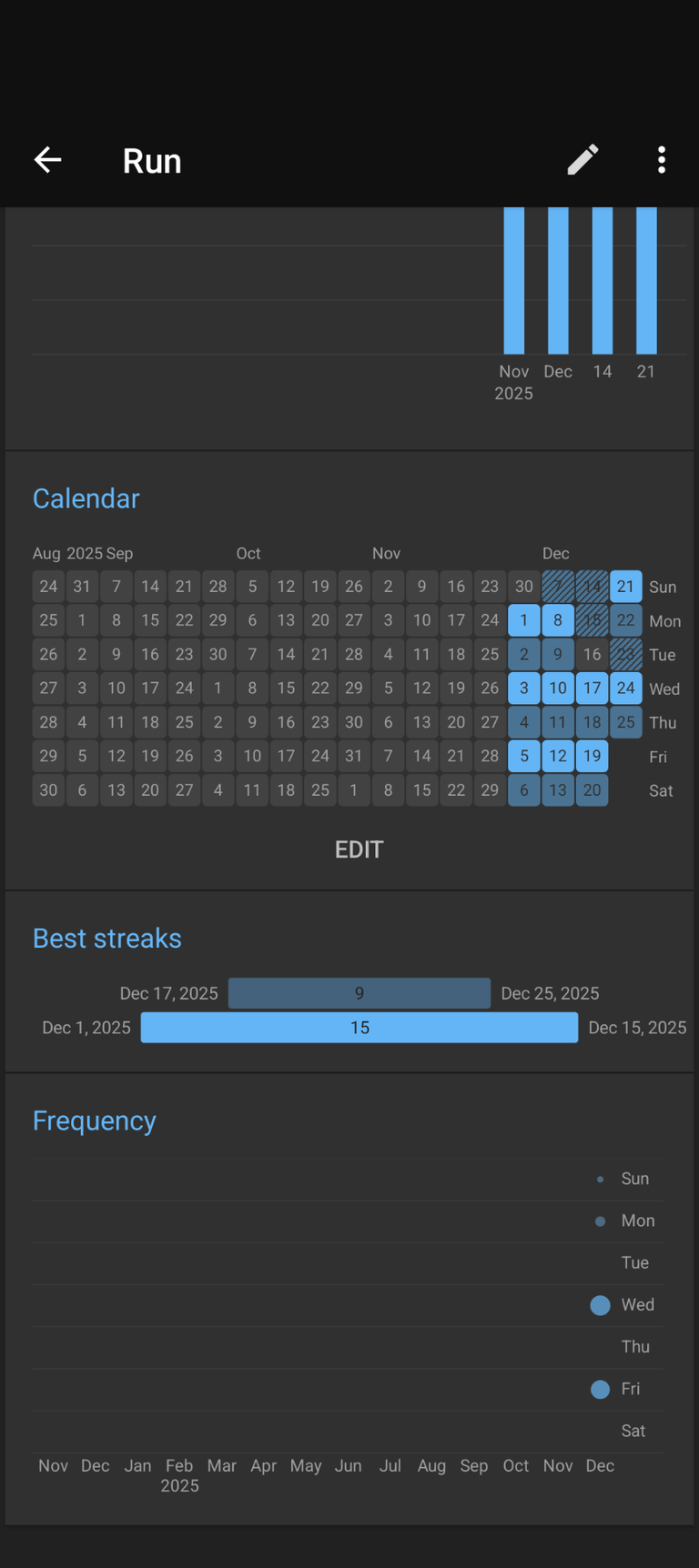Mark December 24 as done in calendar
Screen dimensions: 699x1568
click(x=625, y=689)
